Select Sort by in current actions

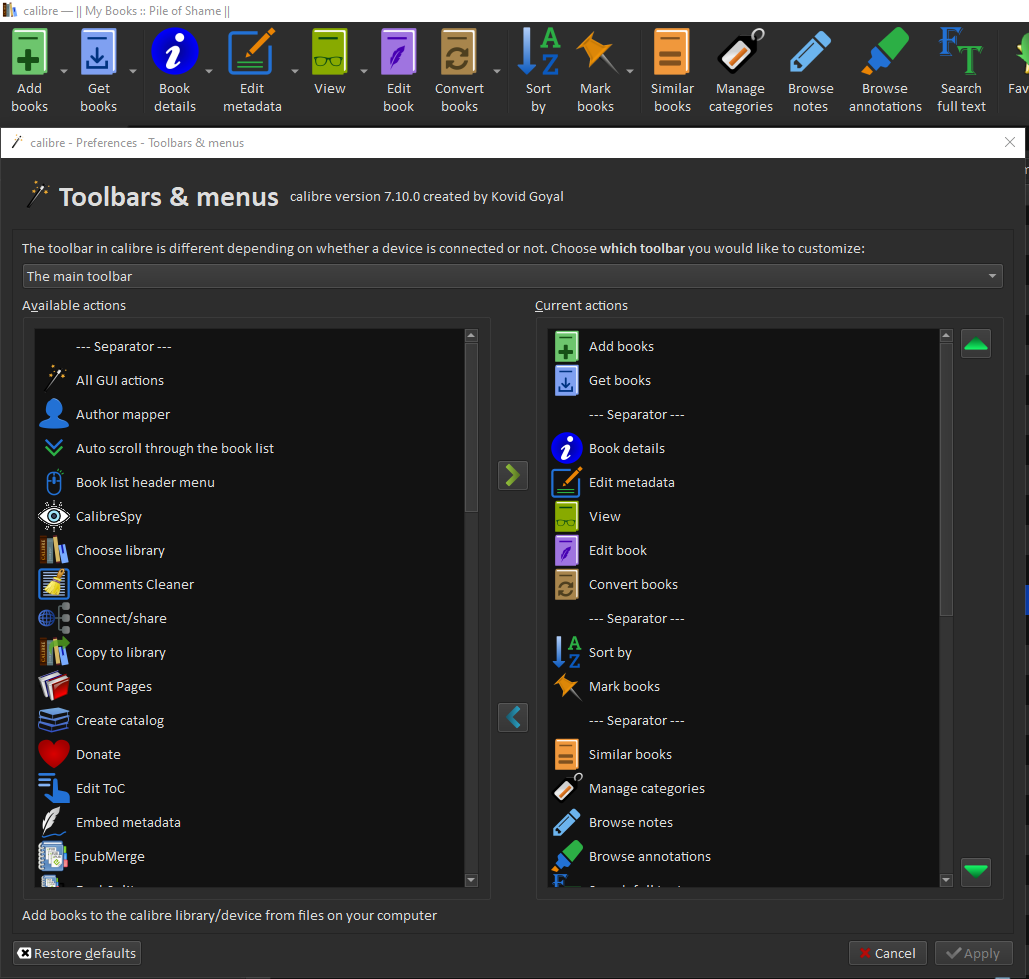click(x=744, y=652)
